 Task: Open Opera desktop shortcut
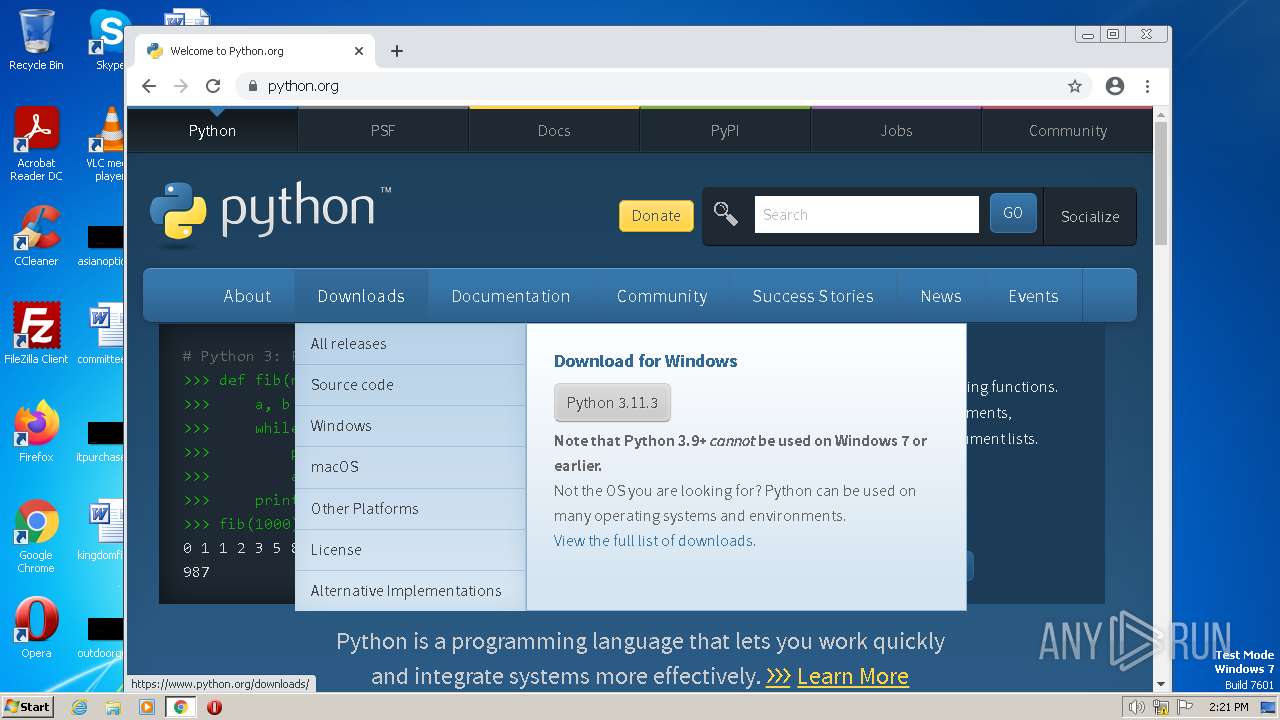36,628
